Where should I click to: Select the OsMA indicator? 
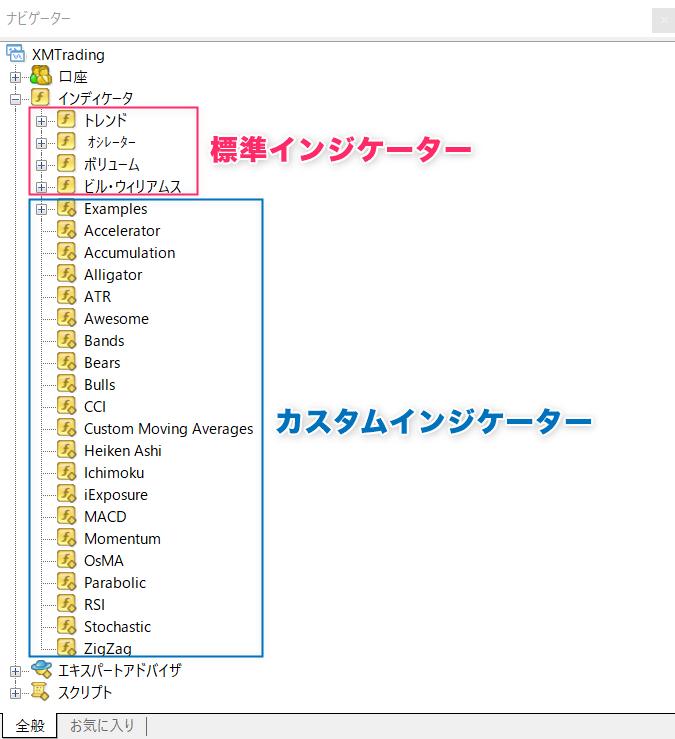(x=104, y=560)
